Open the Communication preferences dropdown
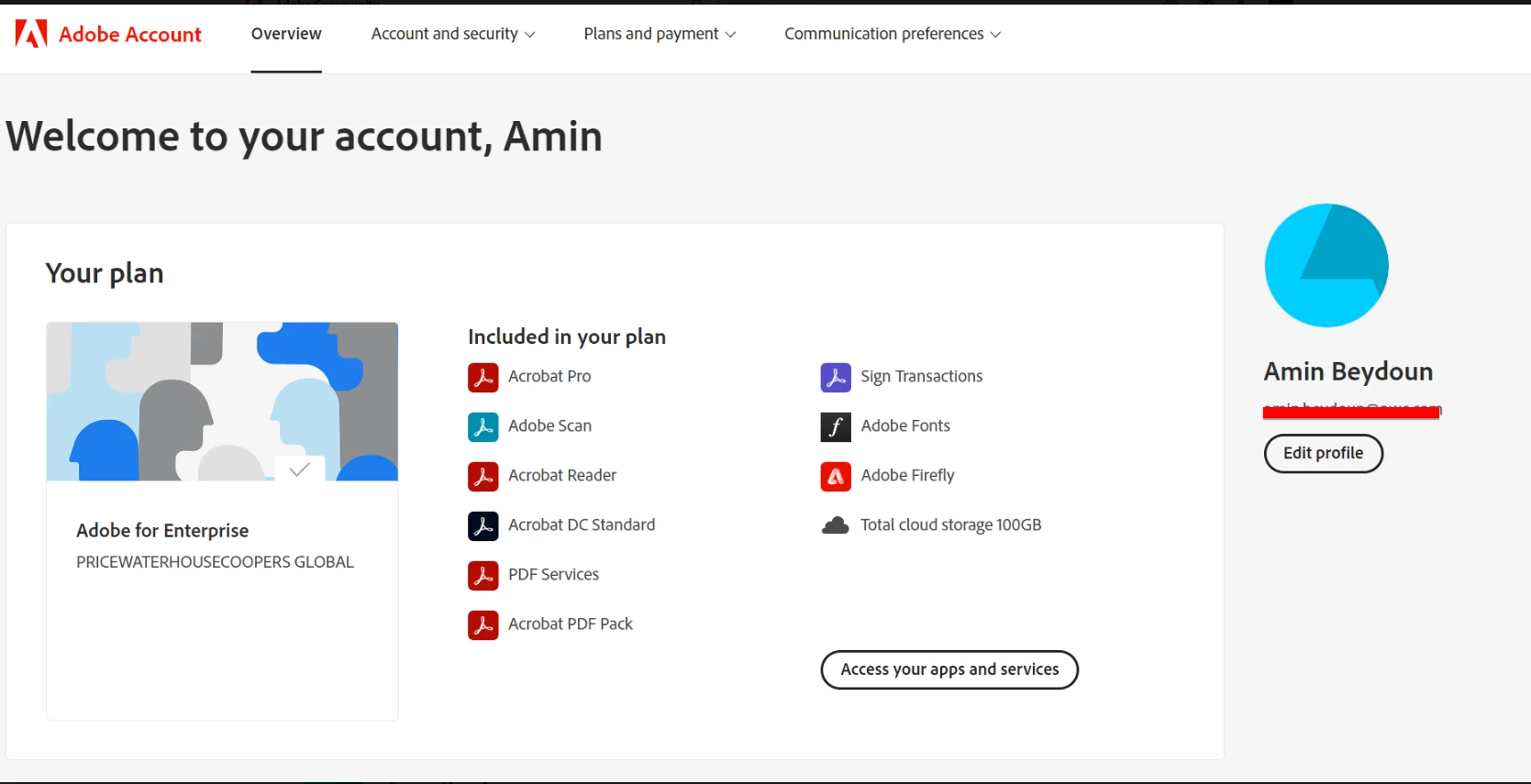1531x784 pixels. point(893,34)
